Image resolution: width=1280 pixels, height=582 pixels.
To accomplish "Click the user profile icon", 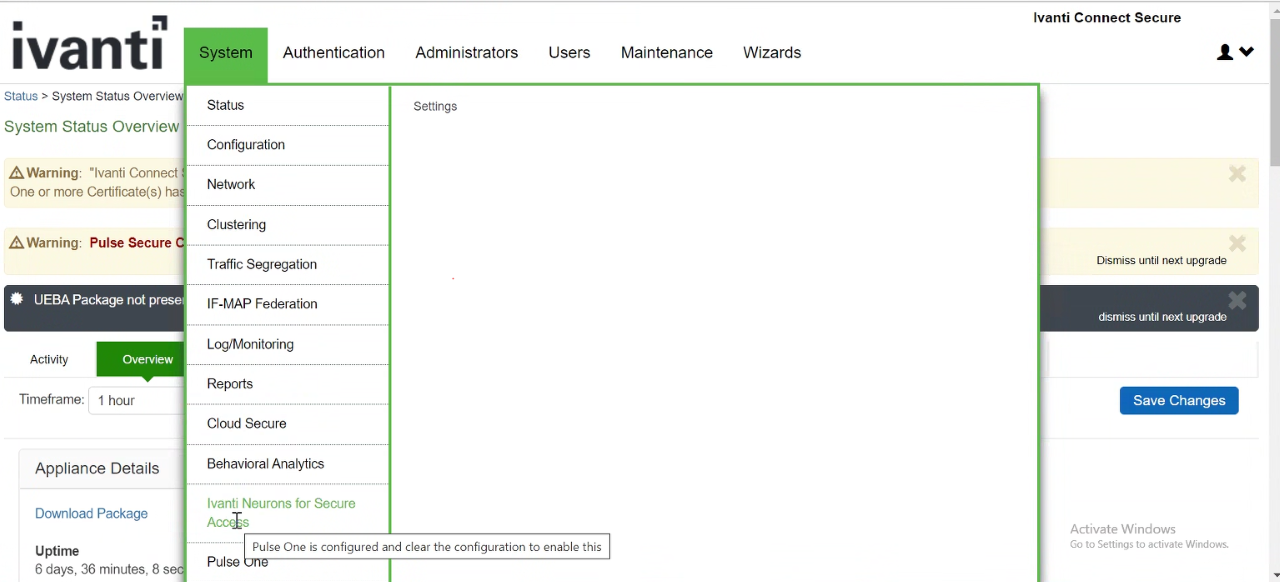I will coord(1224,52).
